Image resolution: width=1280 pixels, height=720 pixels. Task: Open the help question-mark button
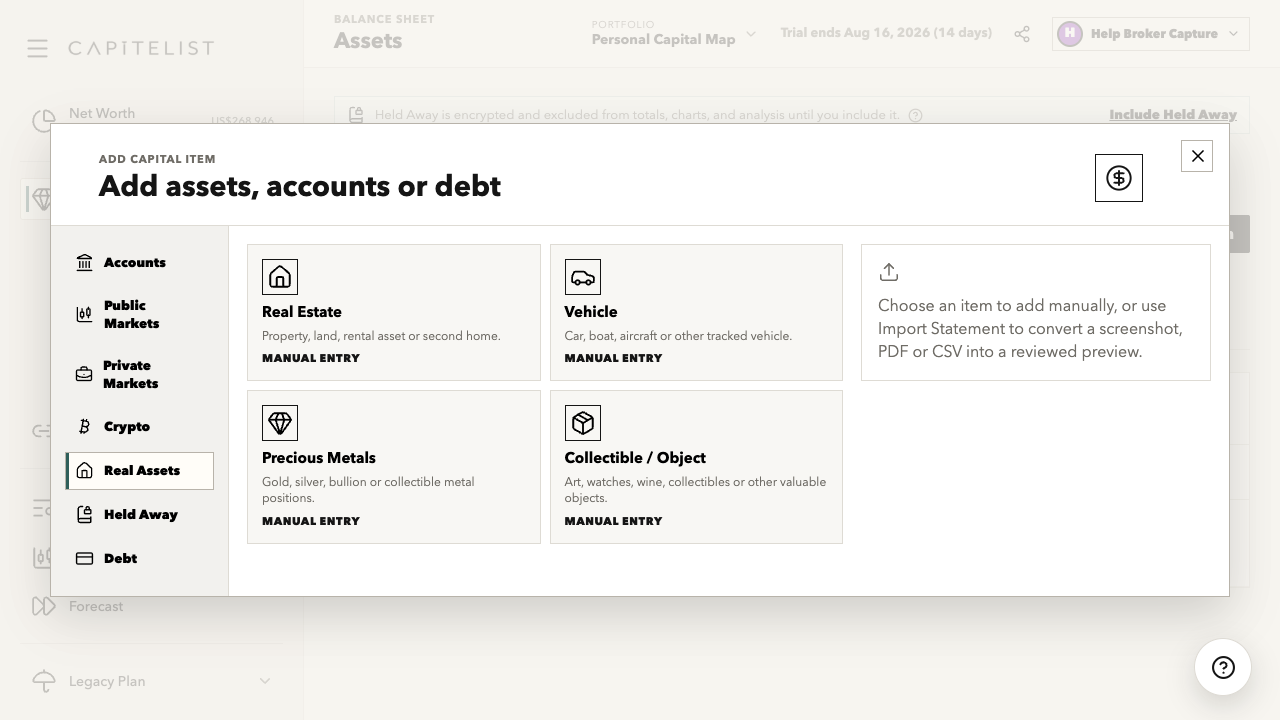(x=1223, y=667)
